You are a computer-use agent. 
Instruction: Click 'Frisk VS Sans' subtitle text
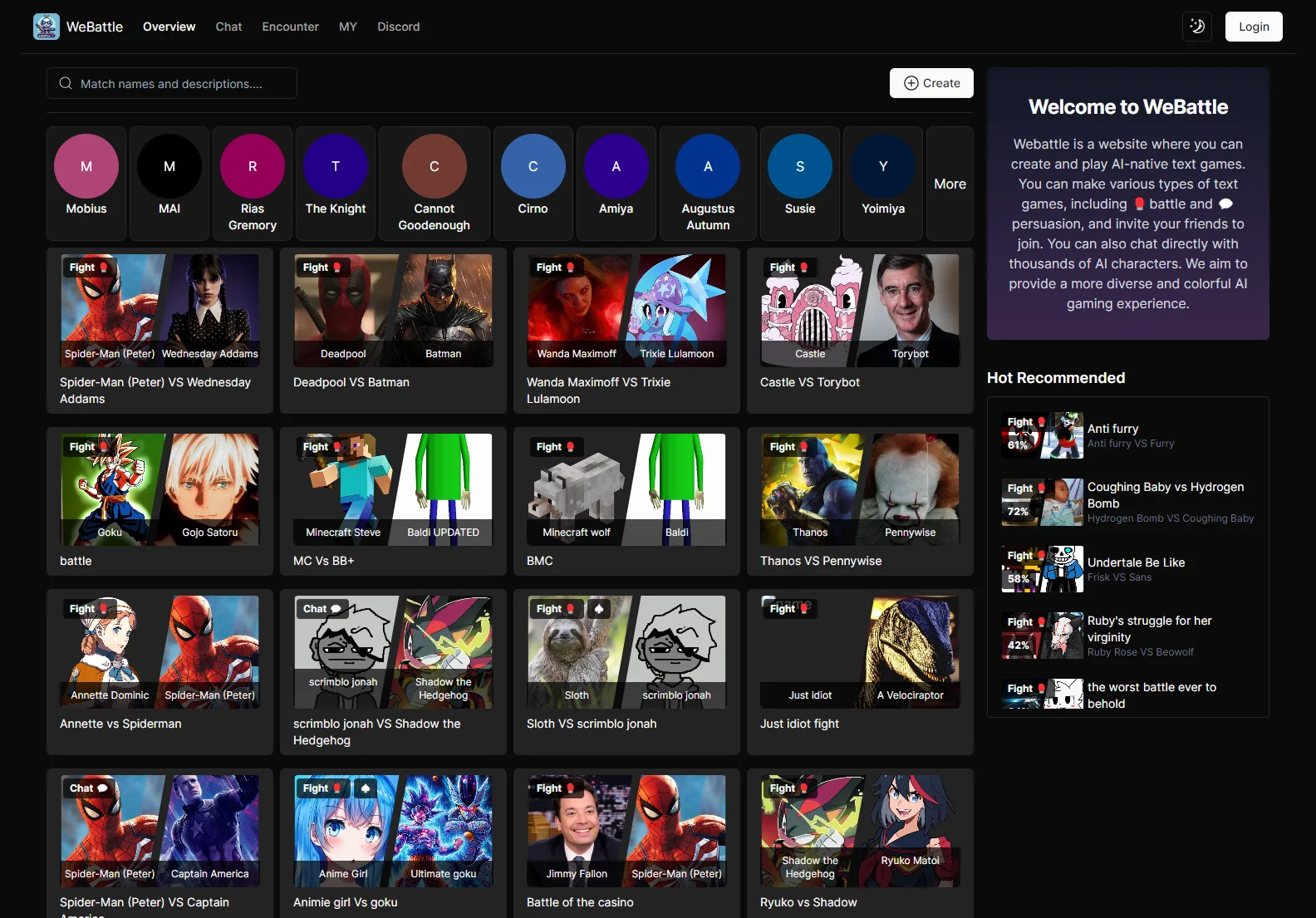tap(1119, 577)
